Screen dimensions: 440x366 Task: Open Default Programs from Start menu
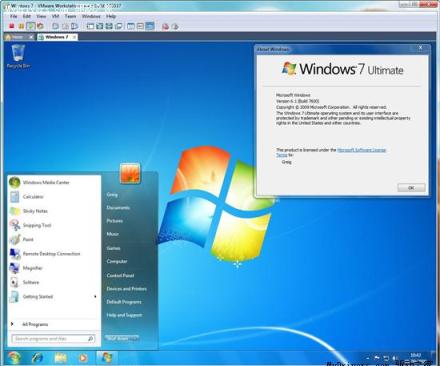pos(124,302)
